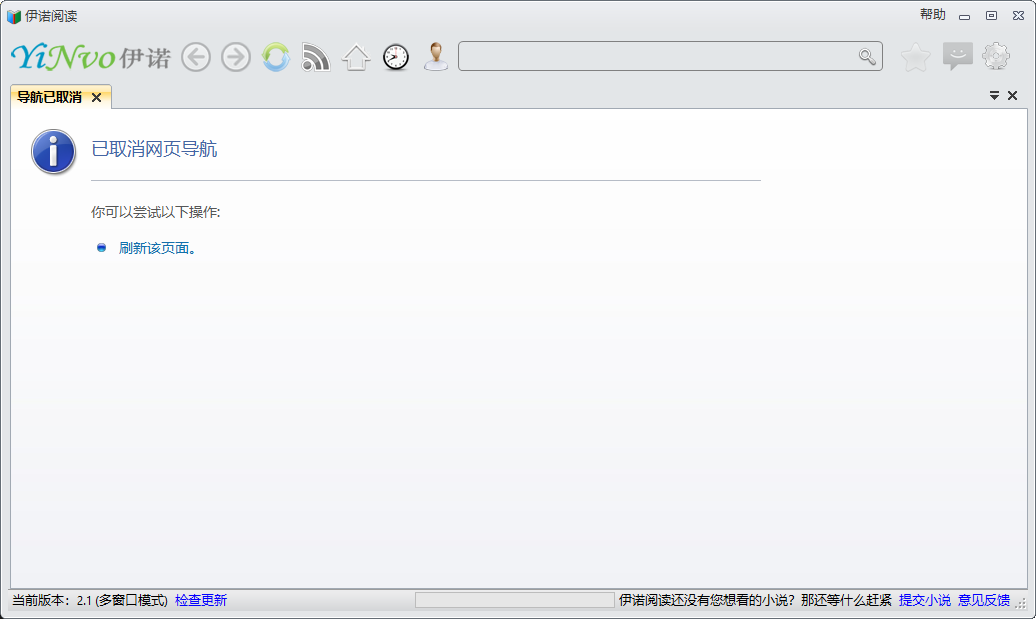Click the status bar progress bar

515,600
